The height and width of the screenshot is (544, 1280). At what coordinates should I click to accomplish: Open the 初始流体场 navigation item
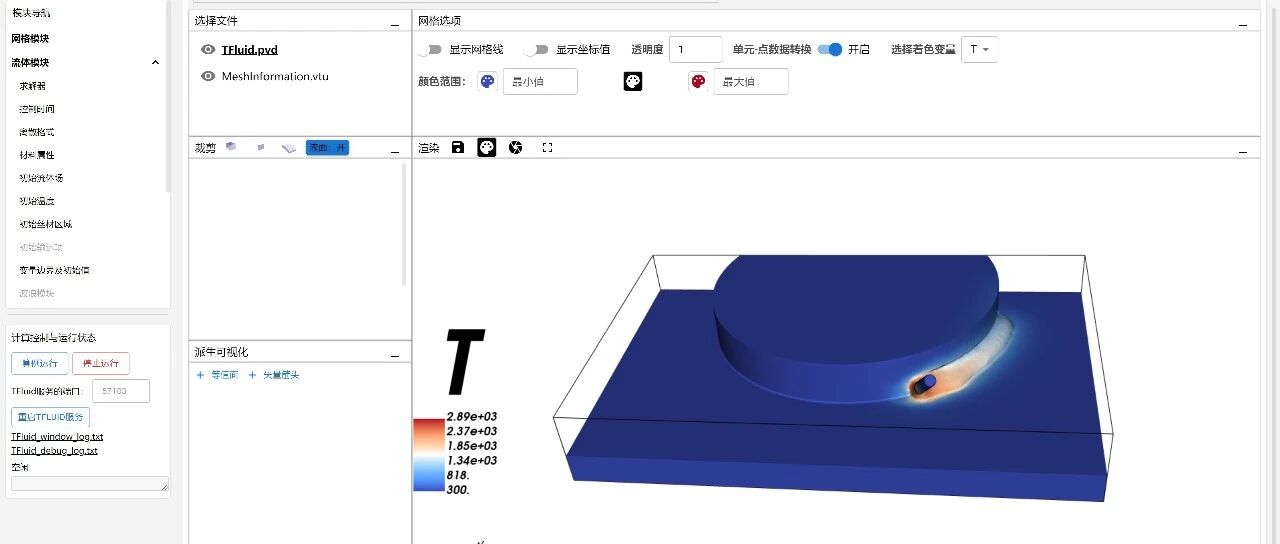[41, 178]
